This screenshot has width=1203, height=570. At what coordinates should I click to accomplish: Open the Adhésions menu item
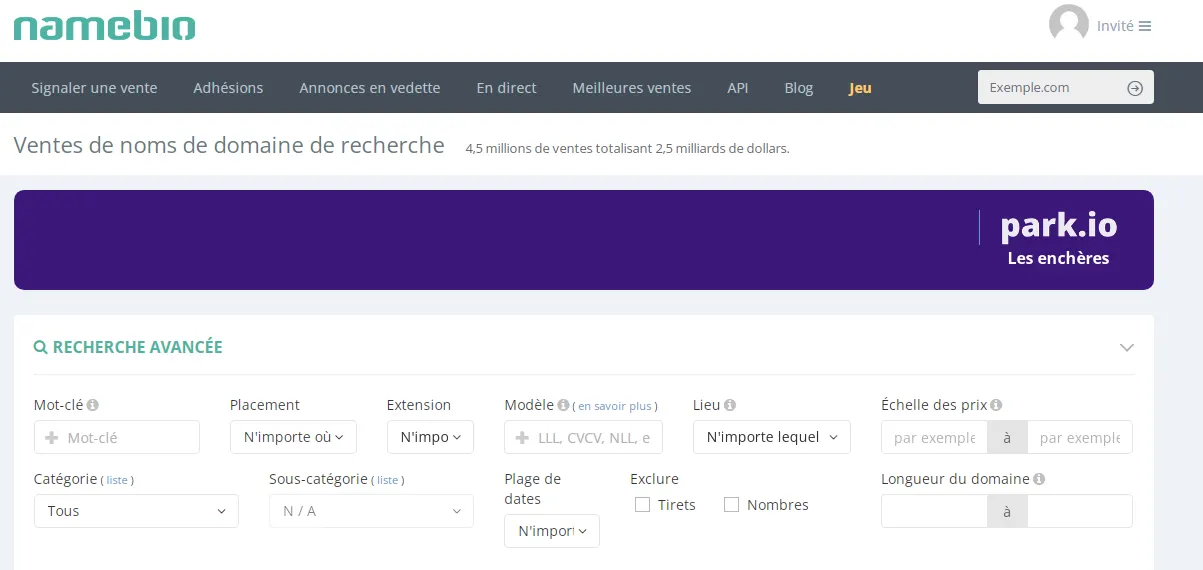(x=228, y=88)
